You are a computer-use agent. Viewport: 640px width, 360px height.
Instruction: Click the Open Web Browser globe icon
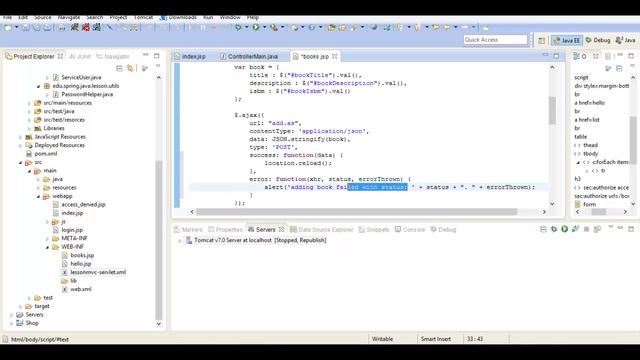pyautogui.click(x=373, y=27)
